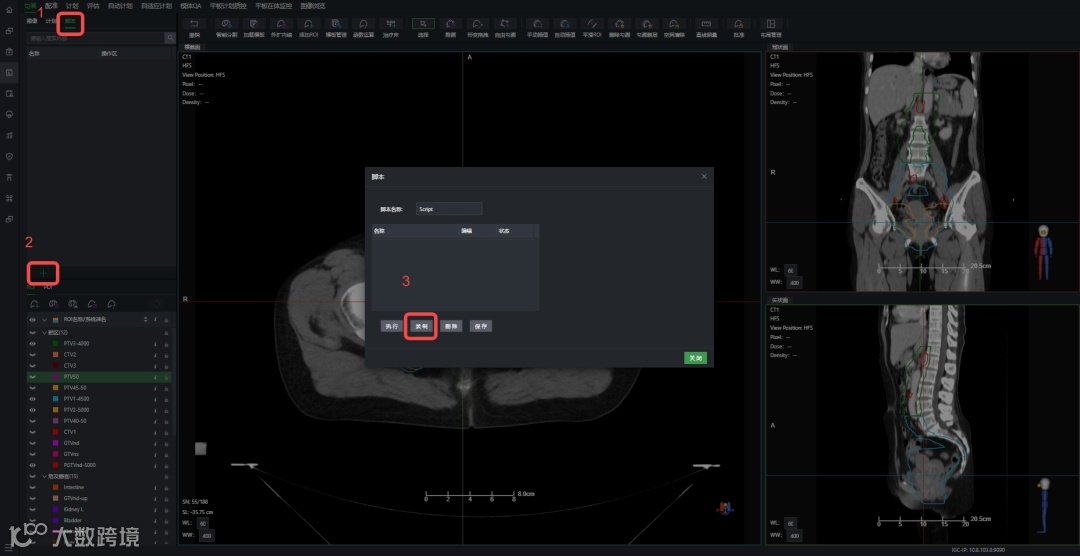
Task: Click the 执行 execute button in script dialog
Action: click(391, 327)
